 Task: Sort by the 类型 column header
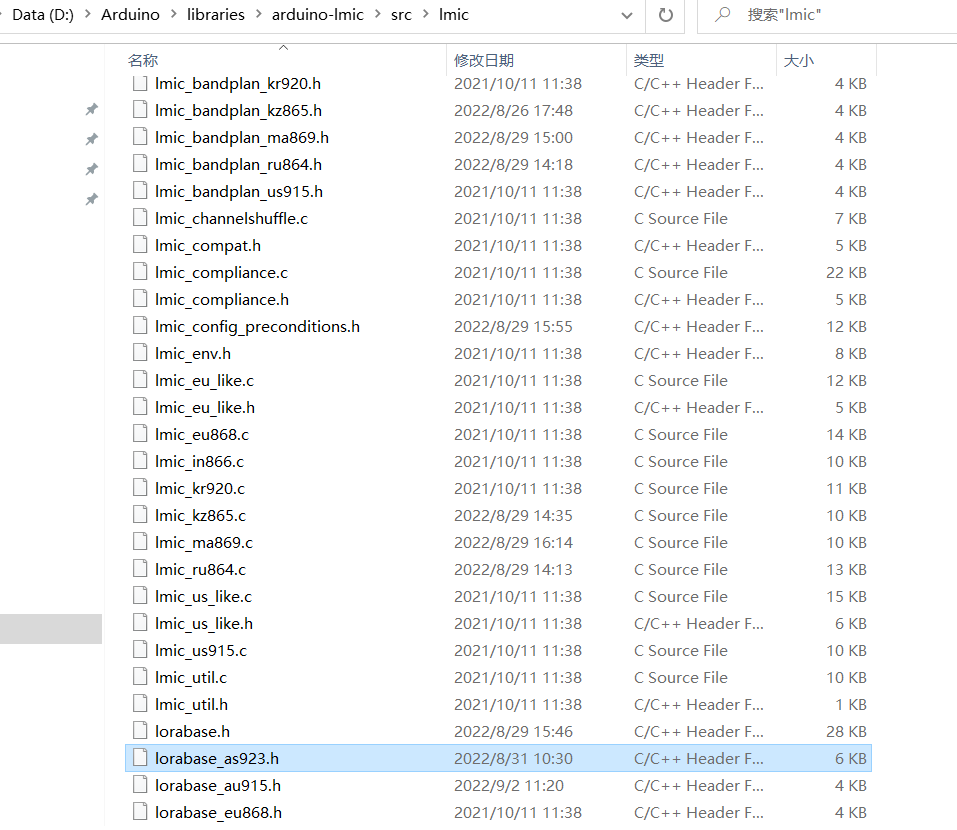649,60
